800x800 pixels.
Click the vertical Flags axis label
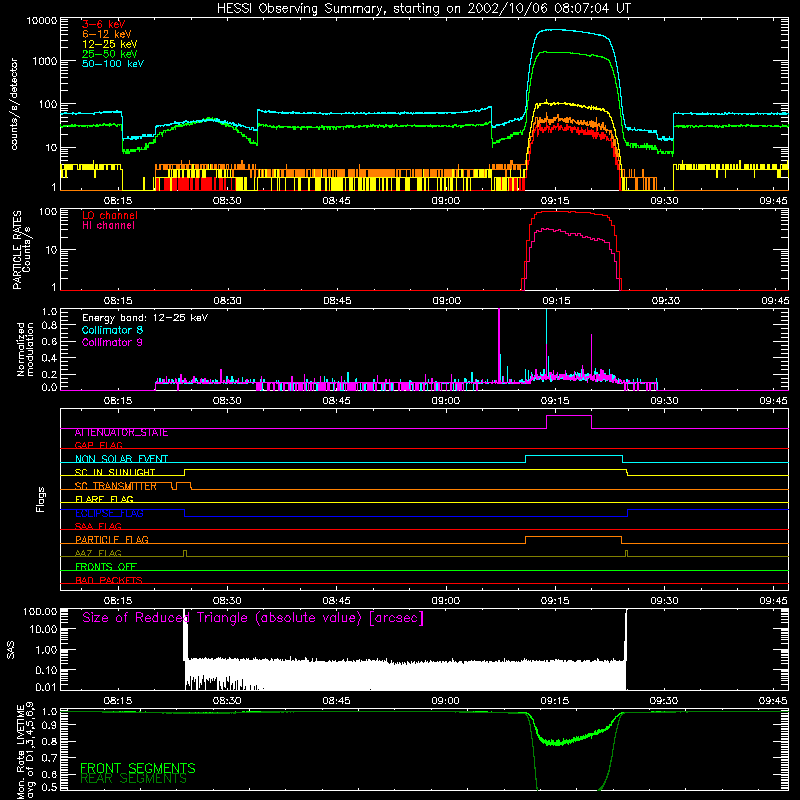coord(41,499)
